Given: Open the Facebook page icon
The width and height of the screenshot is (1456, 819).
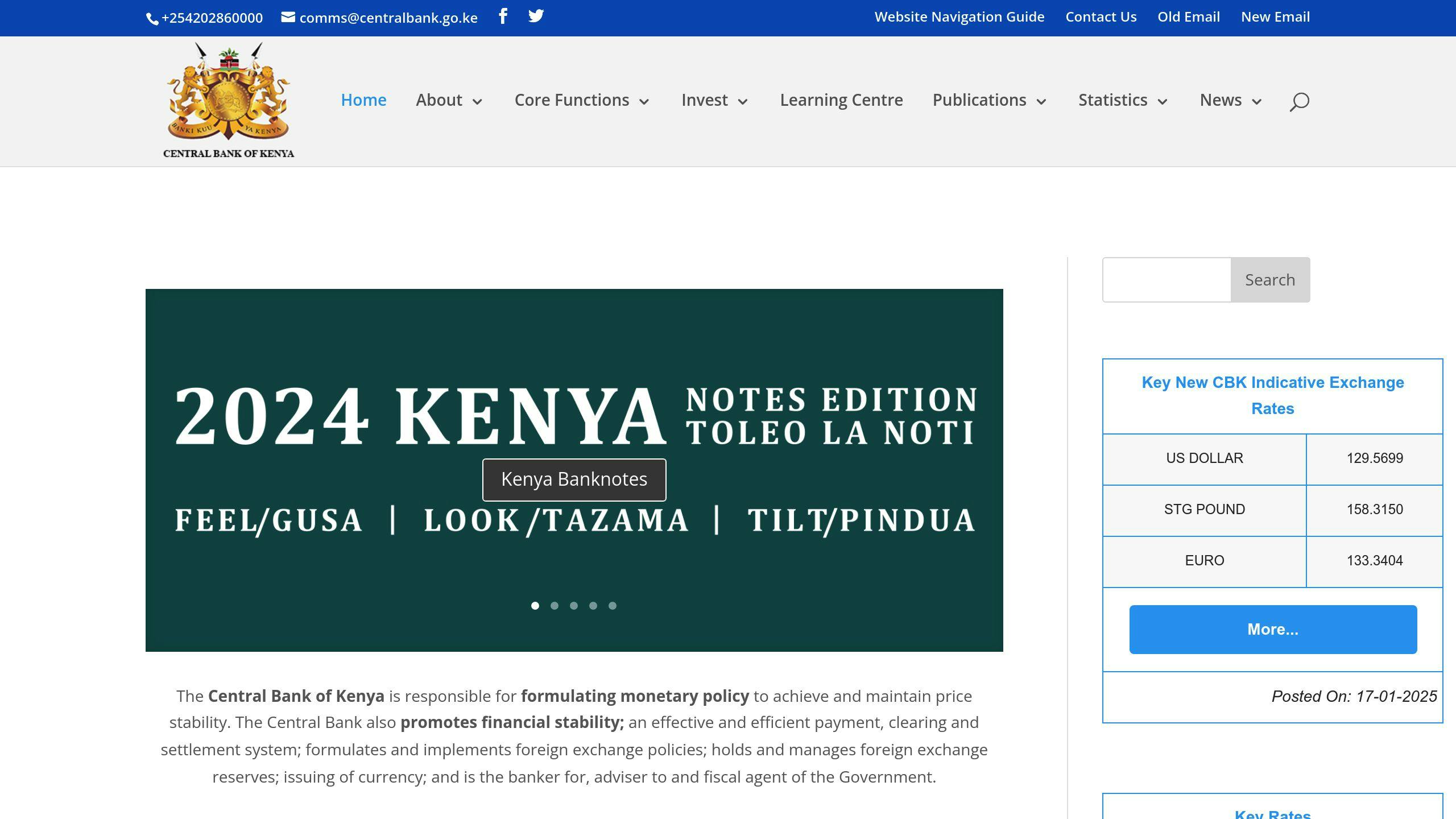Looking at the screenshot, I should click(503, 16).
